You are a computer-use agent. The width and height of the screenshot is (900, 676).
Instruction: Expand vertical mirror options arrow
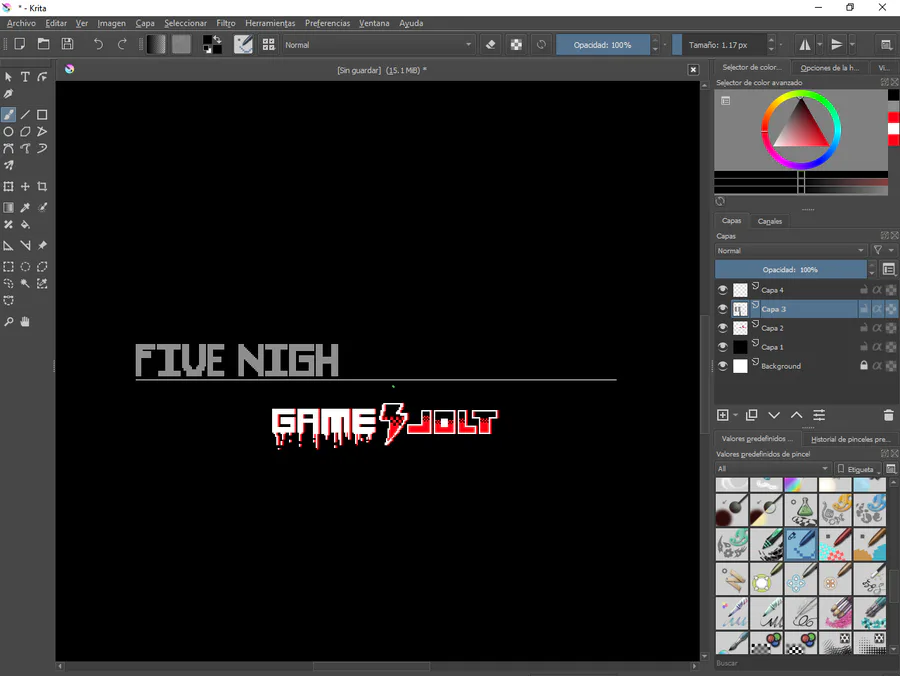[852, 44]
